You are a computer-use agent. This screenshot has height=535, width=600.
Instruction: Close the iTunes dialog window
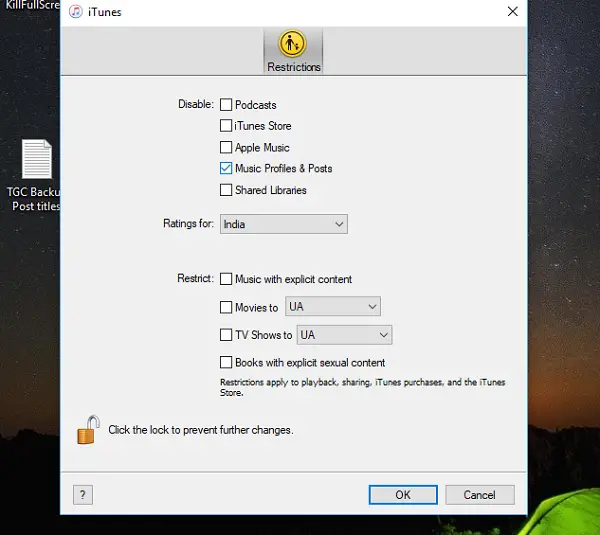(x=512, y=11)
